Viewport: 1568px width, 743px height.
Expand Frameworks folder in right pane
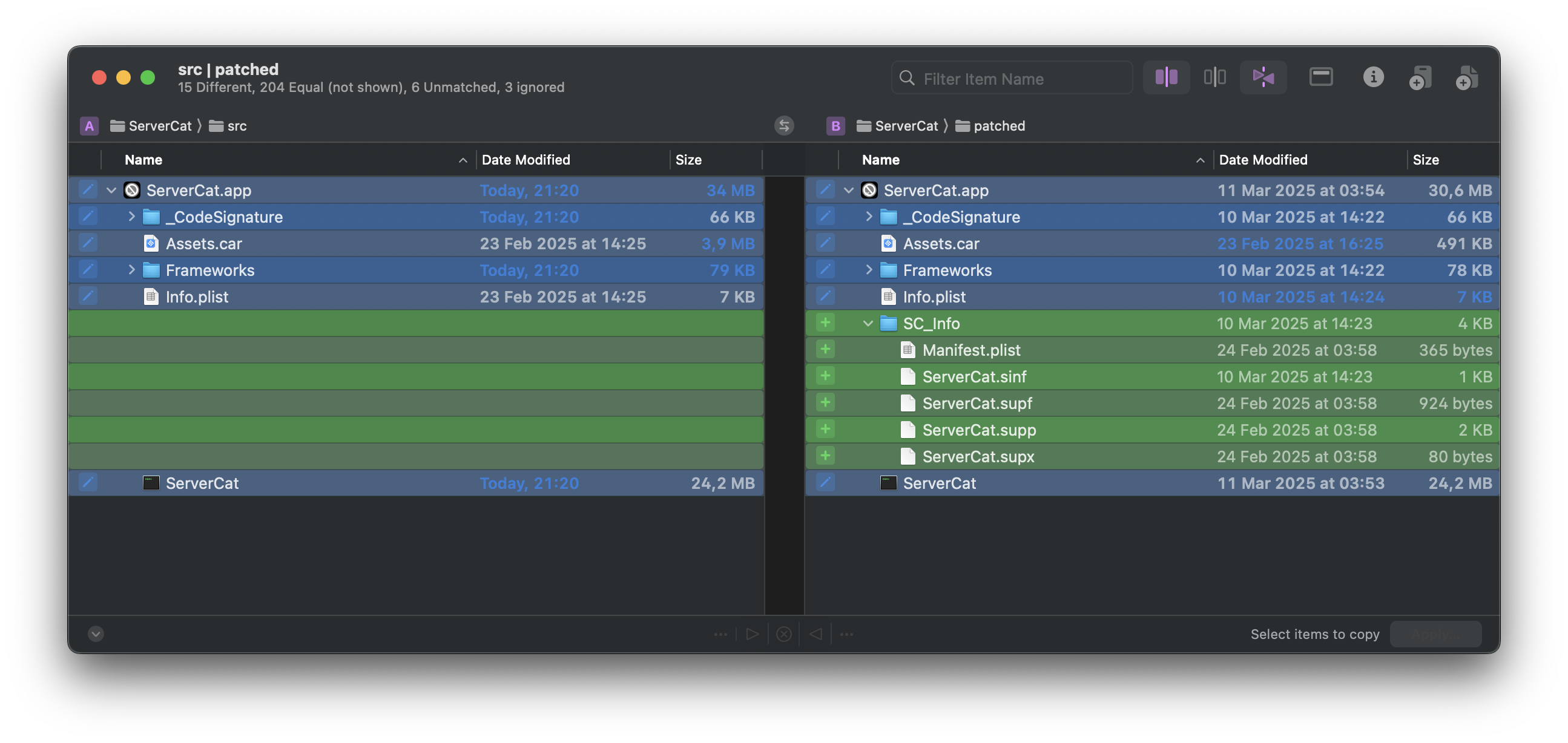coord(868,270)
